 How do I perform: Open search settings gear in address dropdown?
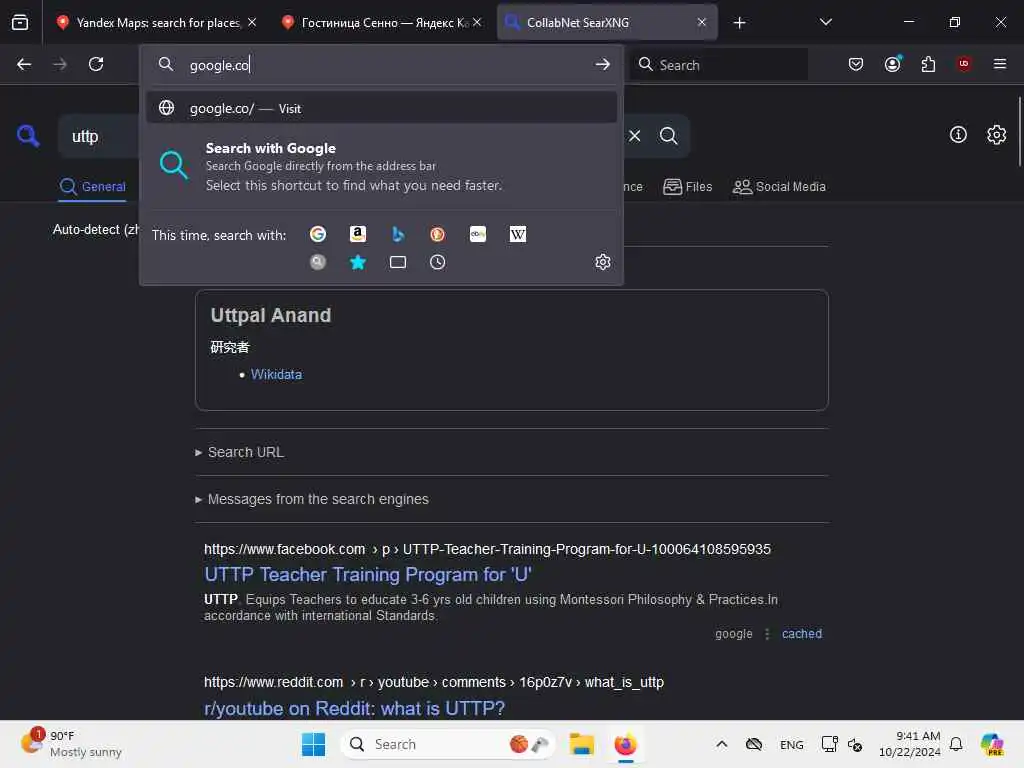(603, 262)
